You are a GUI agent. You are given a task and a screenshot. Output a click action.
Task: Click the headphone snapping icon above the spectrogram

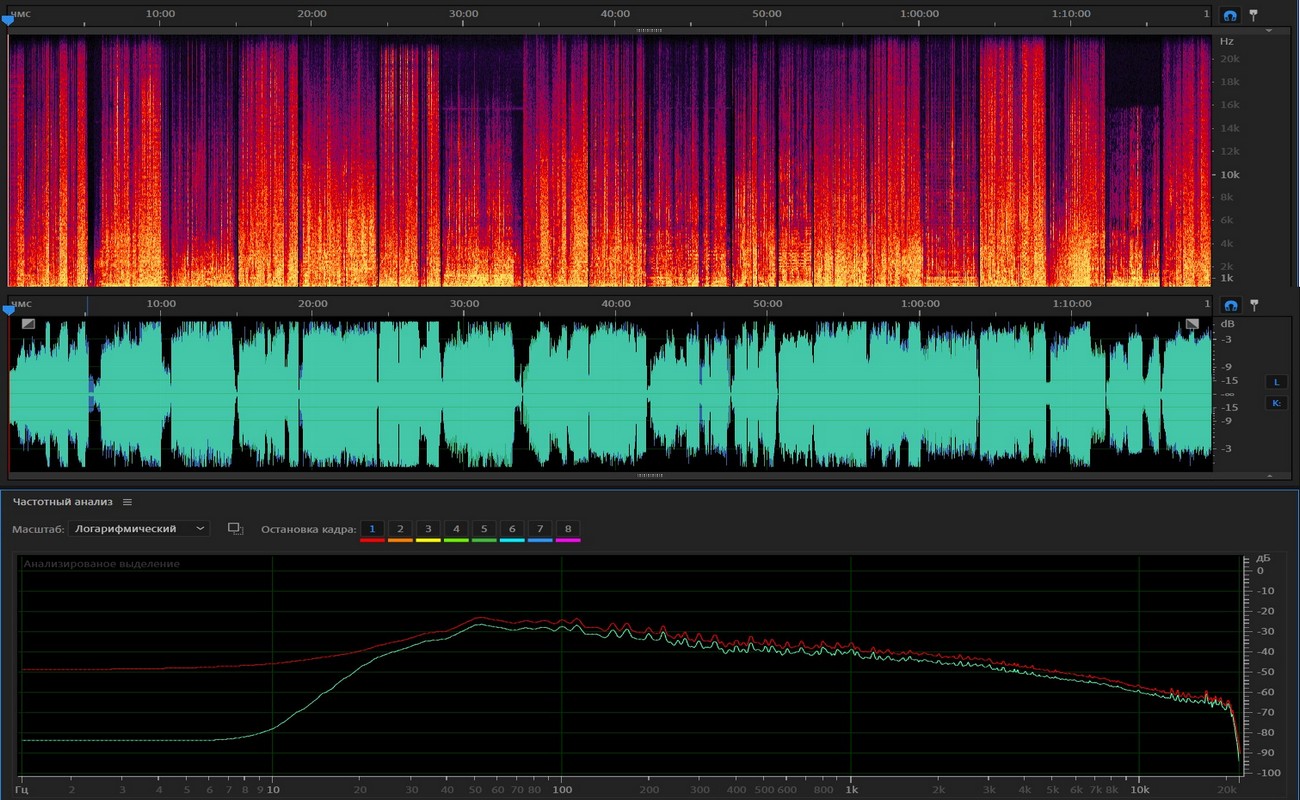[1231, 16]
